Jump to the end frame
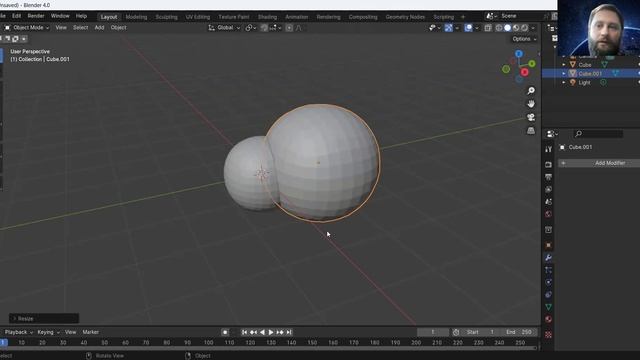 tap(289, 332)
